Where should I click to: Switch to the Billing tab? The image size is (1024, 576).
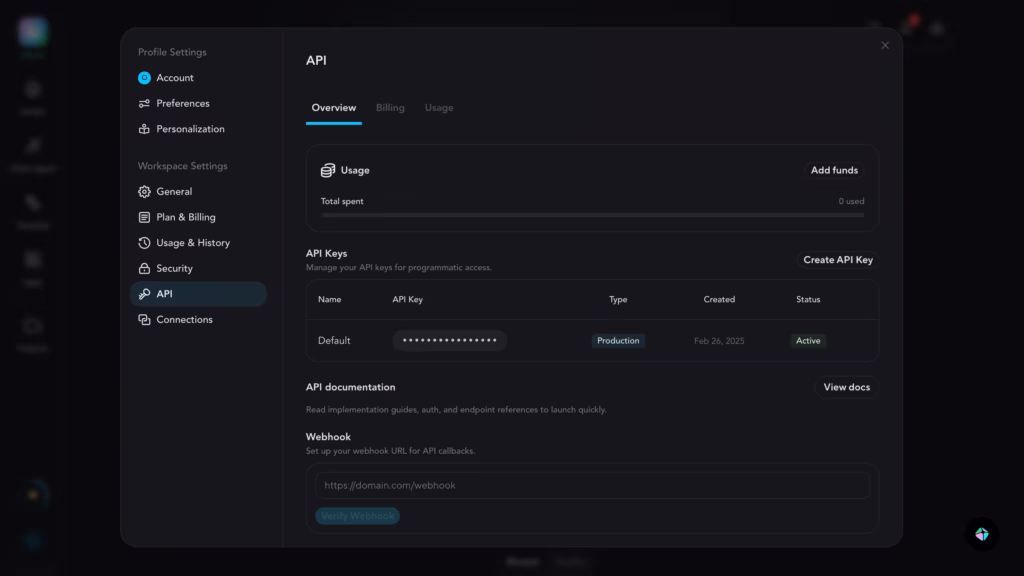[x=390, y=108]
